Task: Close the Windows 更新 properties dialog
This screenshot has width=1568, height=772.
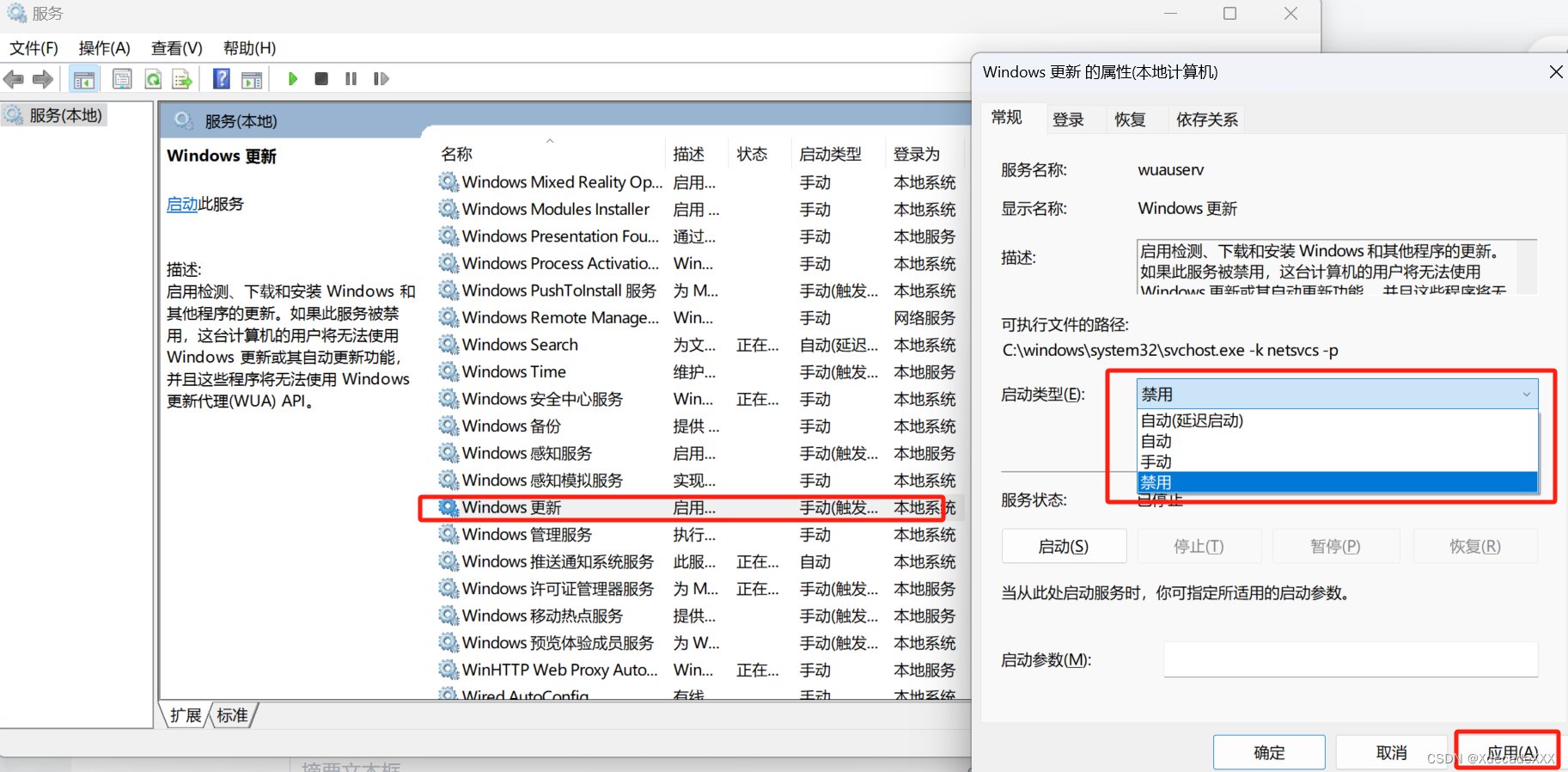Action: pos(1556,72)
